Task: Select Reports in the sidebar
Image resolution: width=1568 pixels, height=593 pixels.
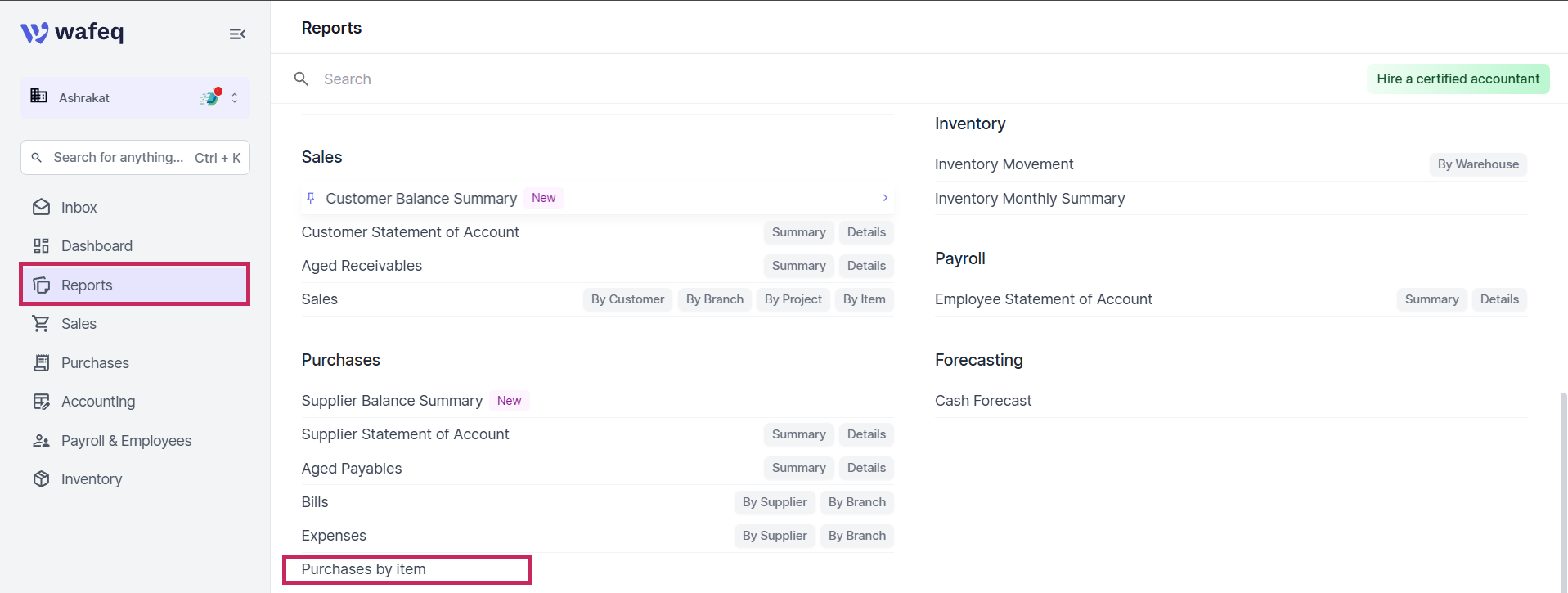Action: [x=135, y=285]
